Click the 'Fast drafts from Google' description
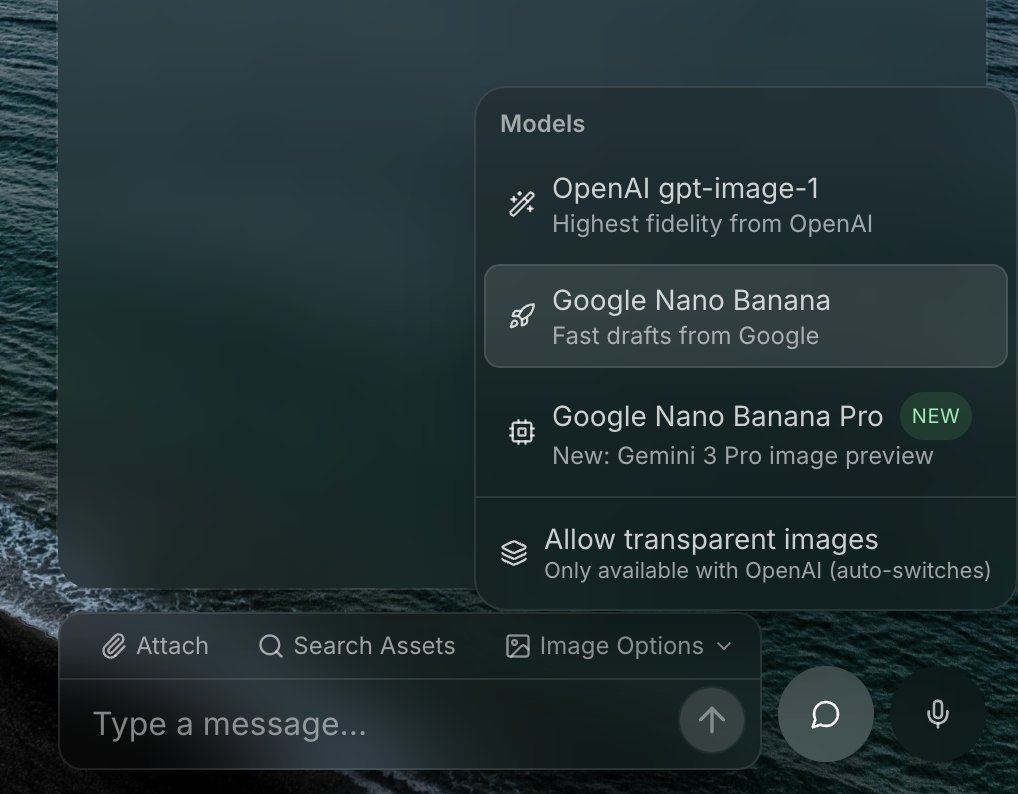The height and width of the screenshot is (794, 1018). [x=686, y=336]
